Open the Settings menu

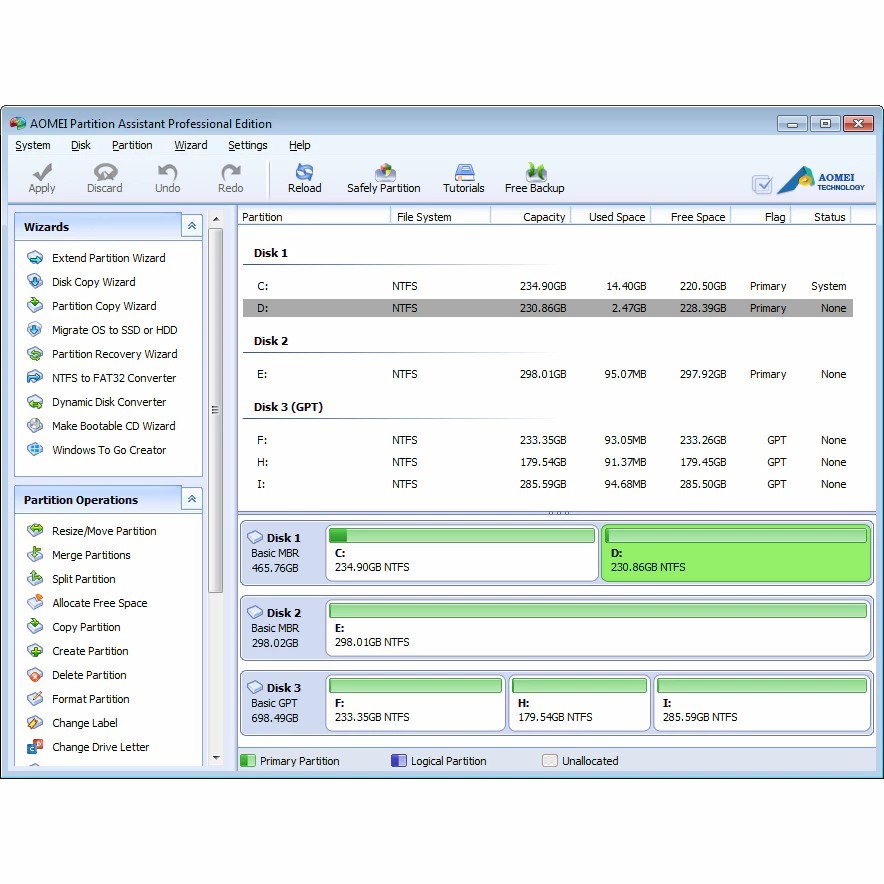point(247,145)
